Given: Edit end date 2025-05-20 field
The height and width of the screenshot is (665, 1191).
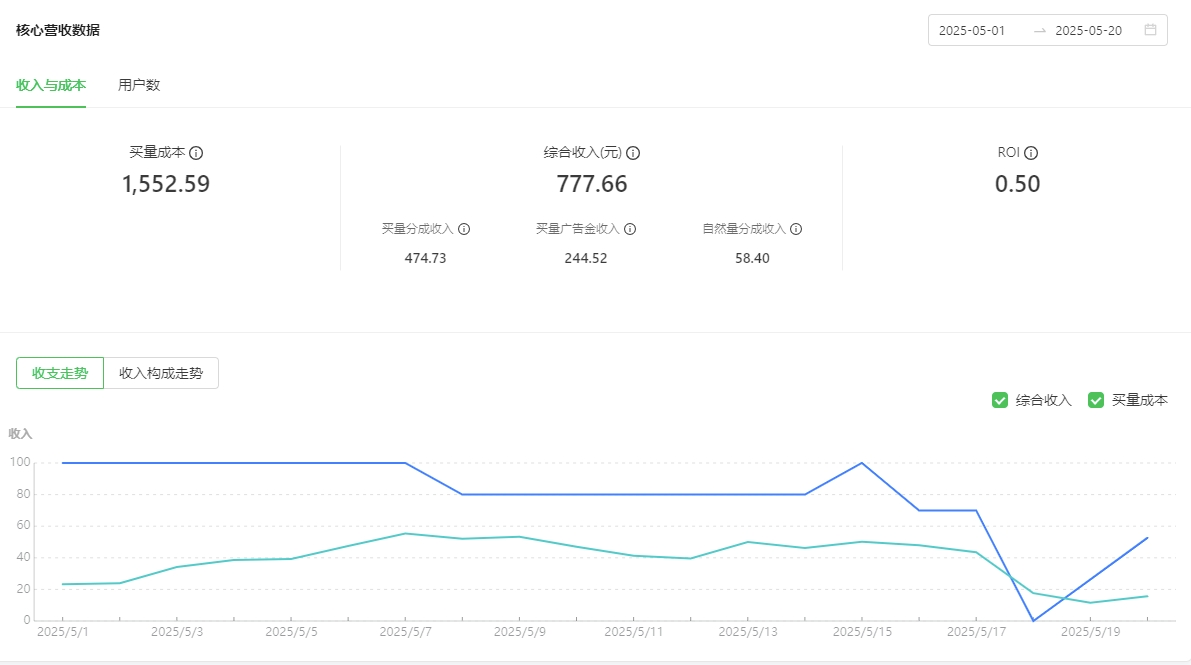Looking at the screenshot, I should pos(1088,30).
